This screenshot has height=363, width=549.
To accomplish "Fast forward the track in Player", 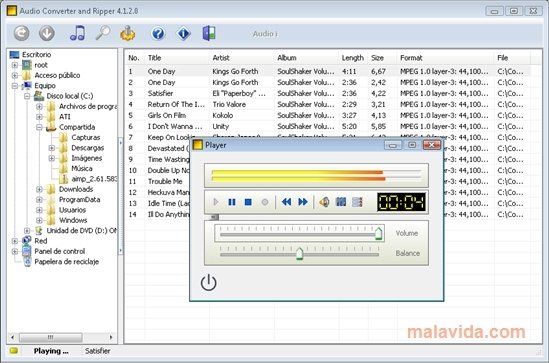I will point(303,202).
